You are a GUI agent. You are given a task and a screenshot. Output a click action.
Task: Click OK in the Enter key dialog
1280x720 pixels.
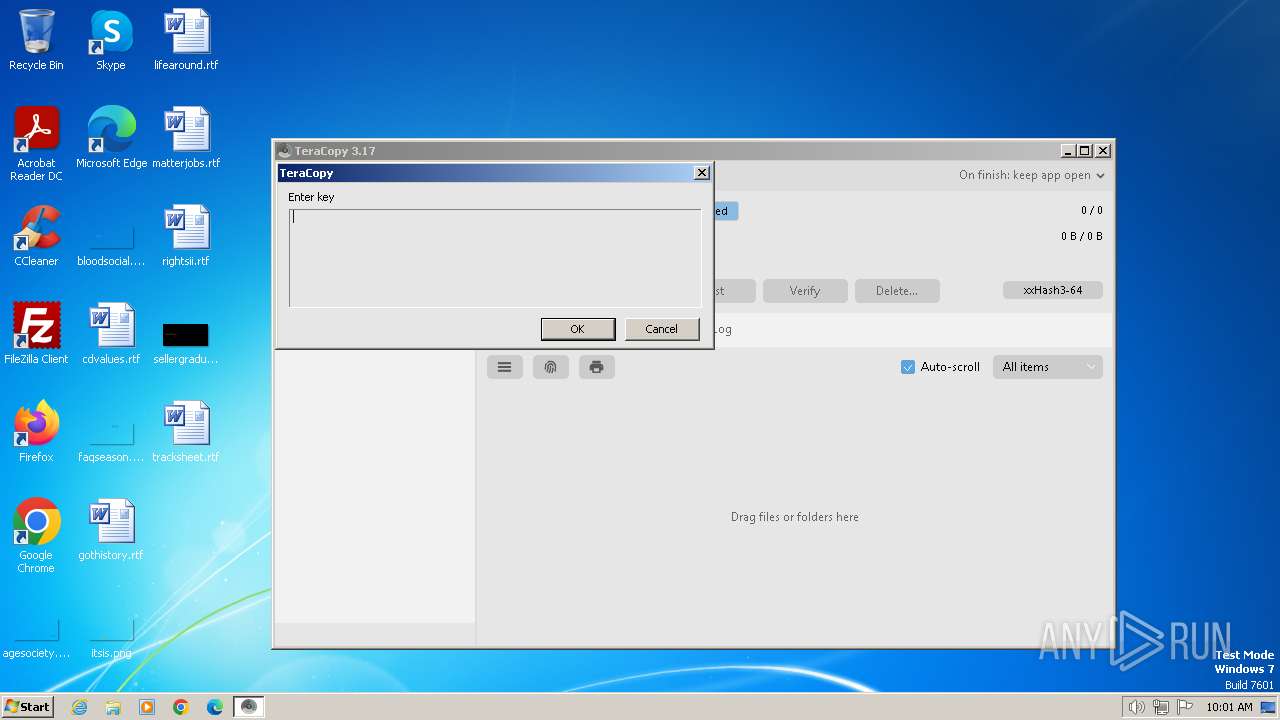coord(578,329)
